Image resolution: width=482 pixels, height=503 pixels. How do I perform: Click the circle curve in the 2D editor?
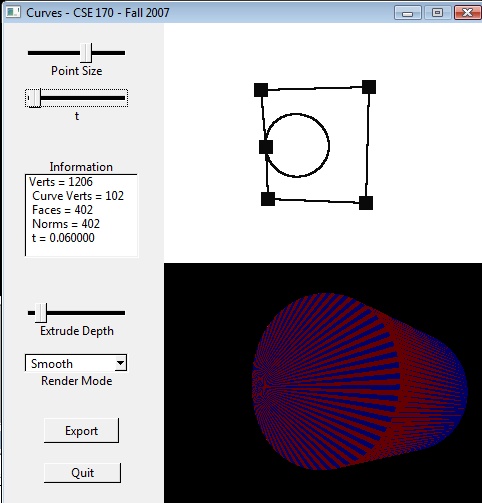[329, 145]
